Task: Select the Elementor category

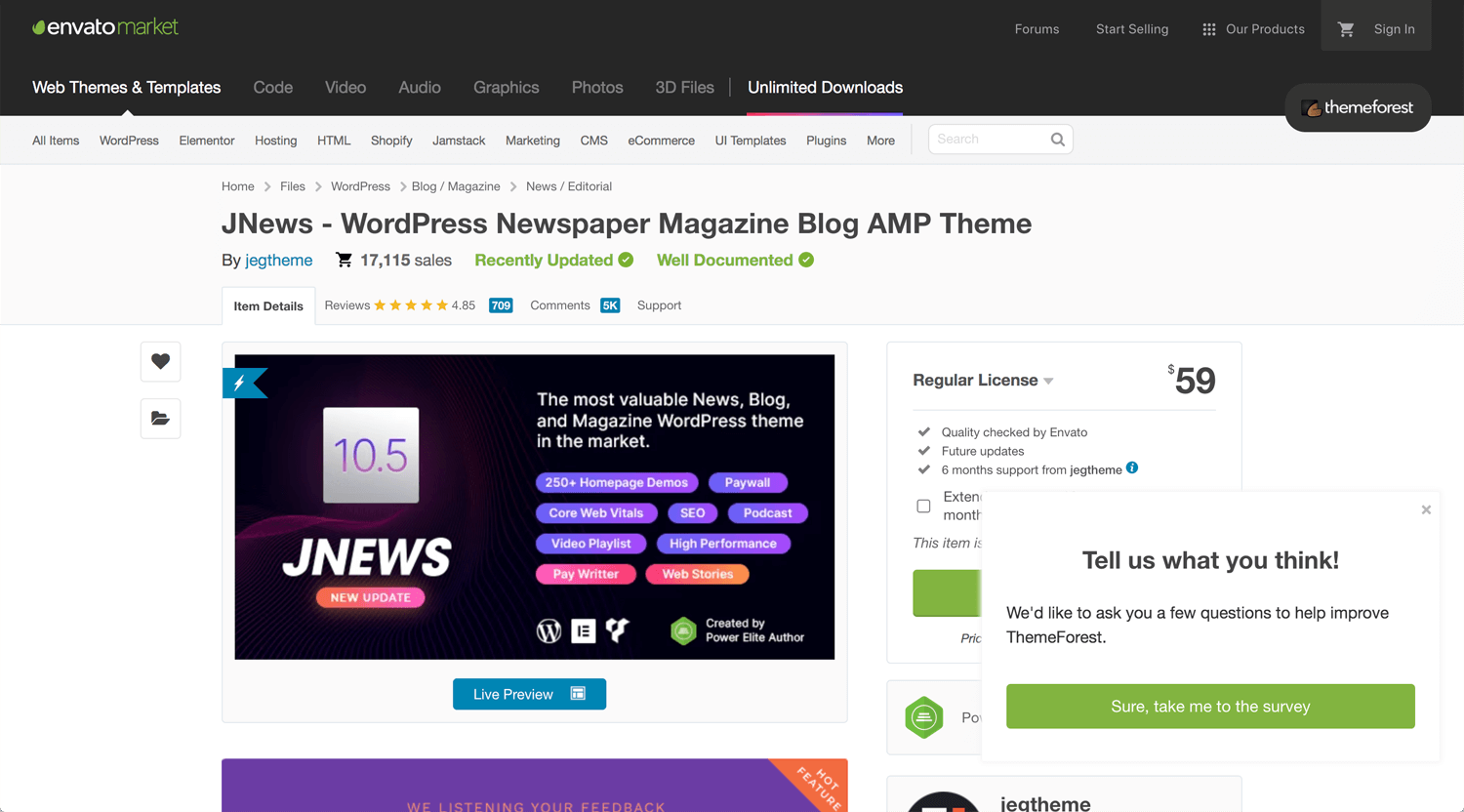Action: [x=207, y=141]
